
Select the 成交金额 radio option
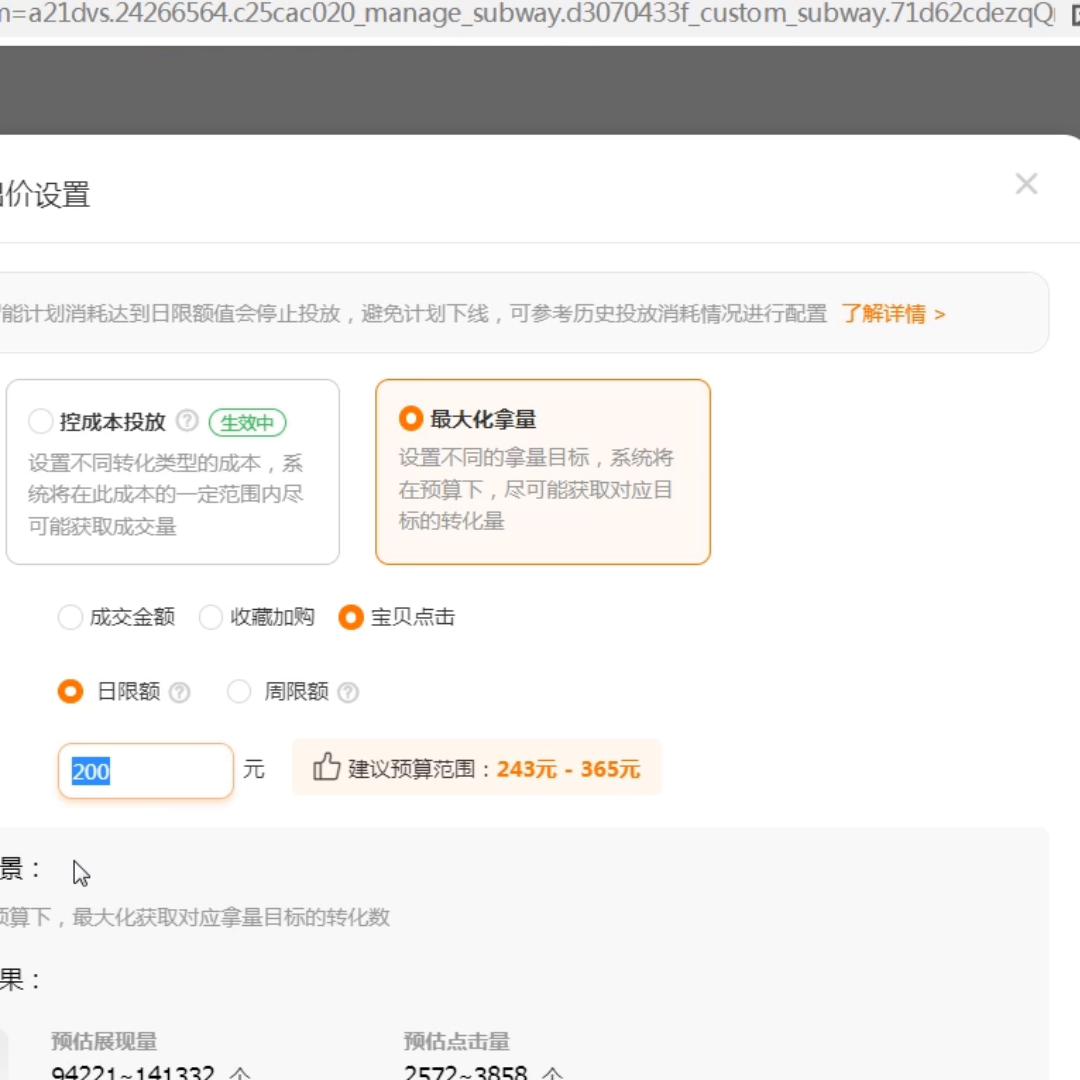click(x=70, y=617)
